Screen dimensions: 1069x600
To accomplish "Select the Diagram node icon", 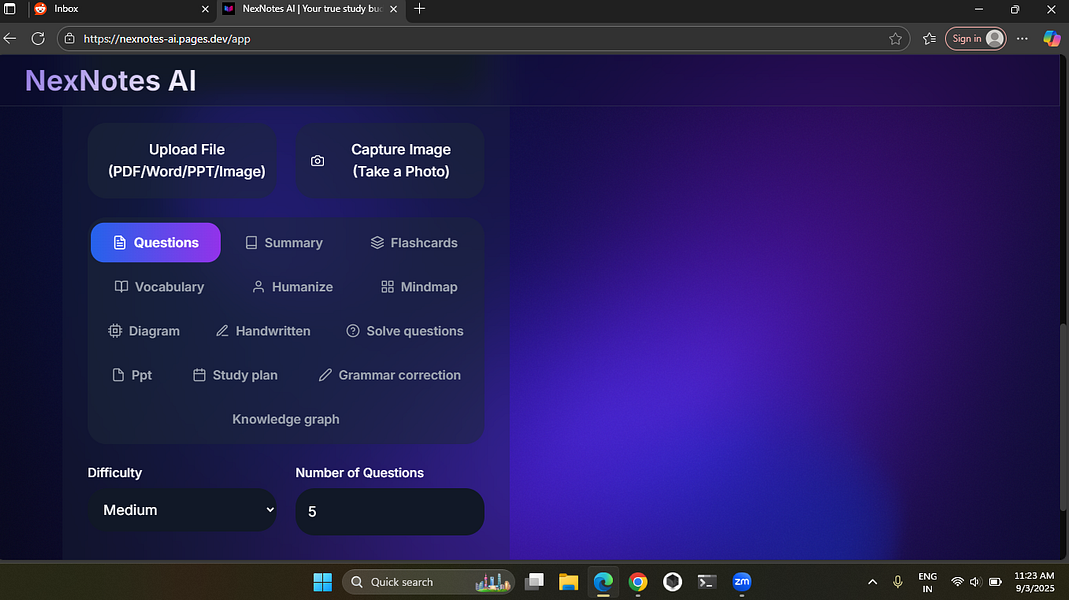I will pos(115,330).
